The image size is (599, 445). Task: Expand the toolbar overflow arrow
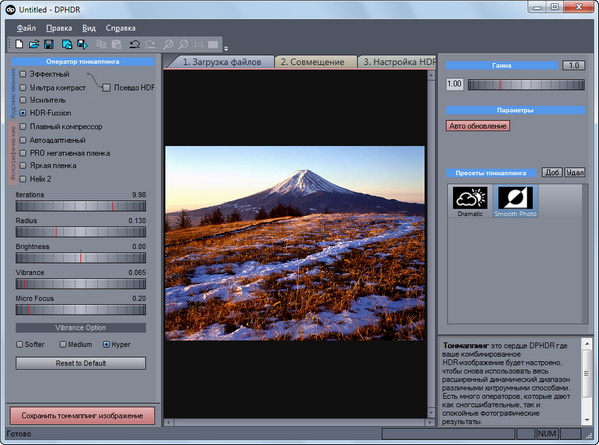[226, 49]
